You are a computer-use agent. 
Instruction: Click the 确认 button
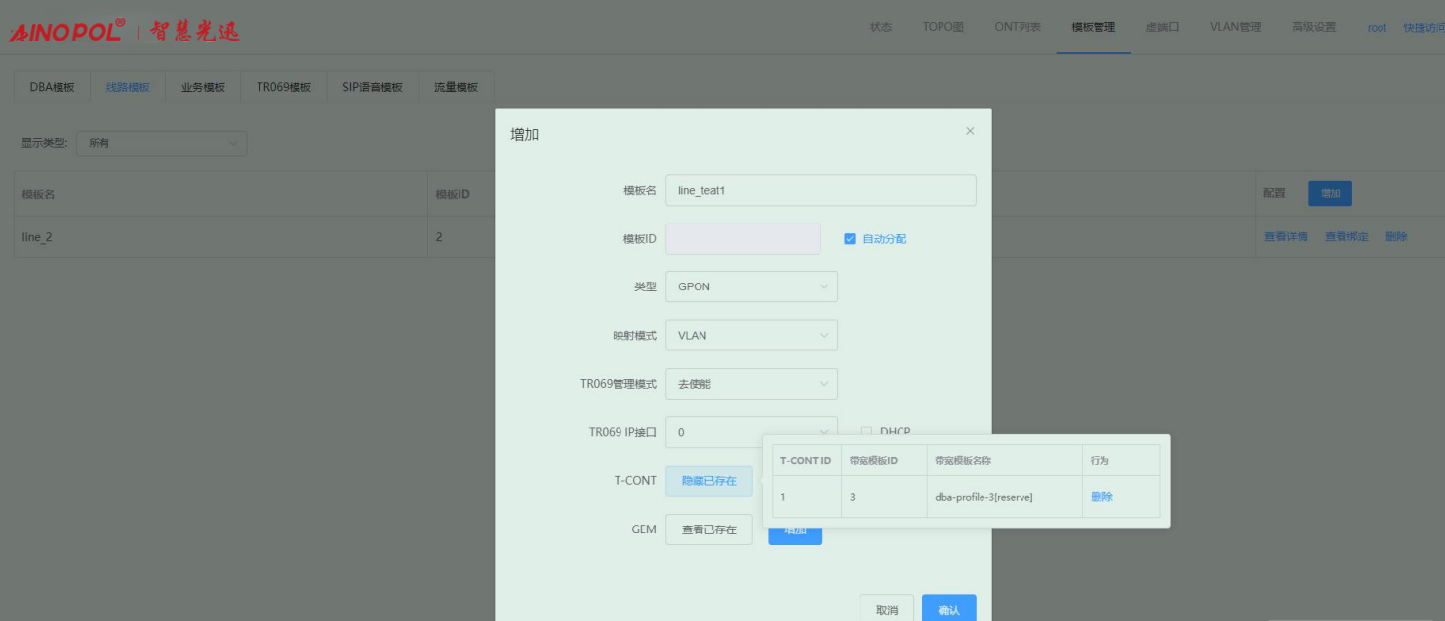(949, 609)
